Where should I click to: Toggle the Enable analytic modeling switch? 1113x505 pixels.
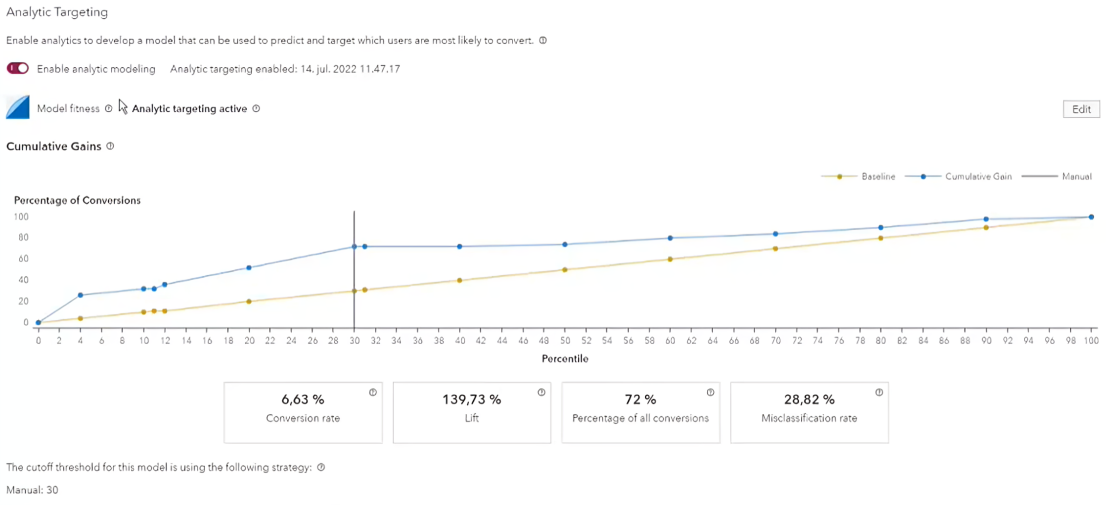point(17,69)
